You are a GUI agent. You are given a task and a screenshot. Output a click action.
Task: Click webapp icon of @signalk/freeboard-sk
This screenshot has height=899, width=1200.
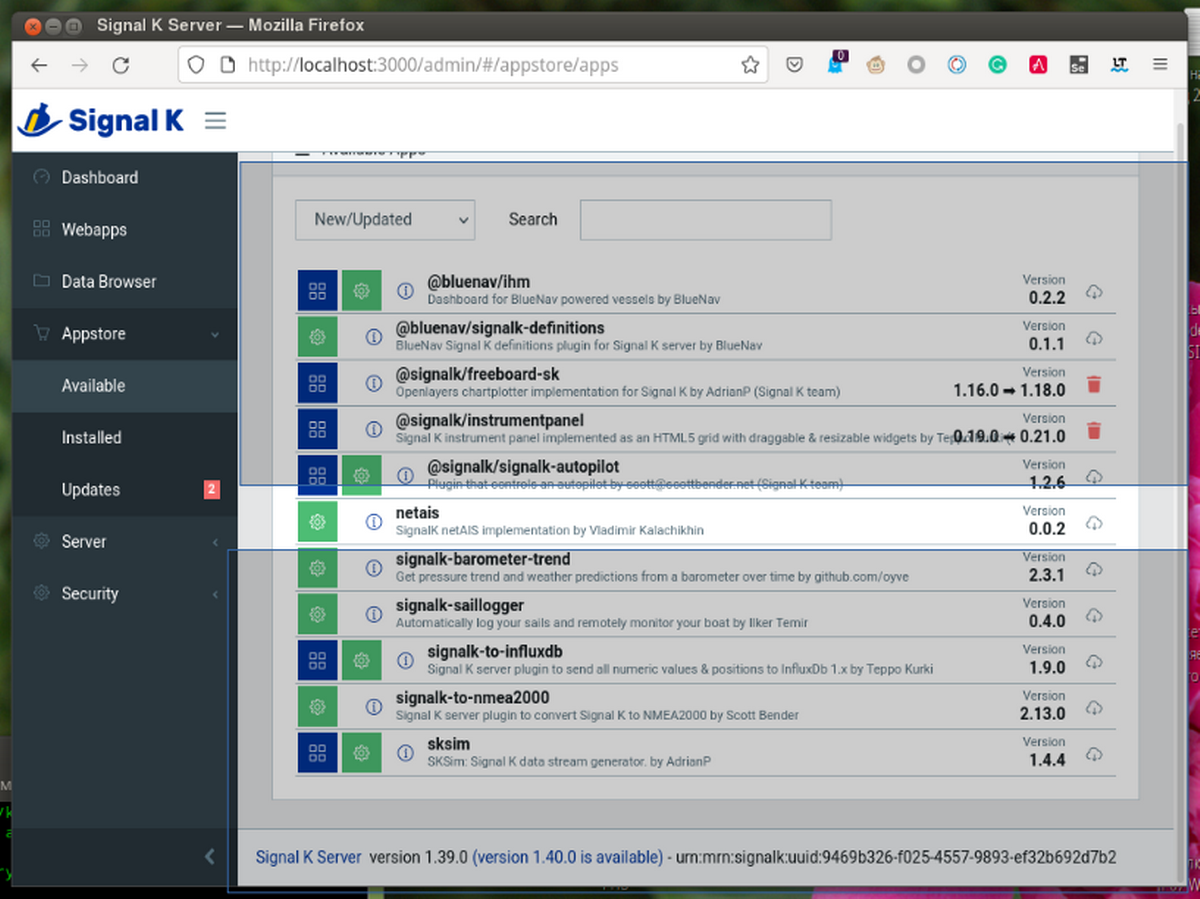tap(317, 383)
